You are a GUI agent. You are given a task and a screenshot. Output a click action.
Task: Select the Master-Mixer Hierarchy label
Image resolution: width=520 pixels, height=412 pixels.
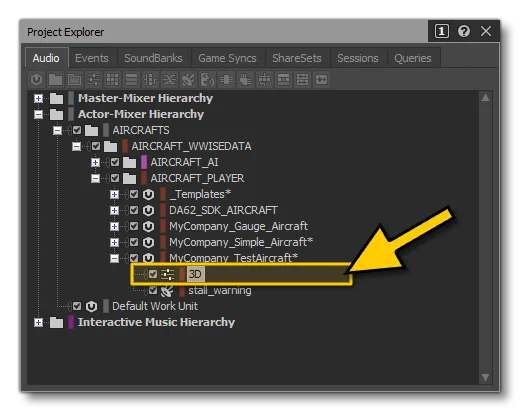145,98
